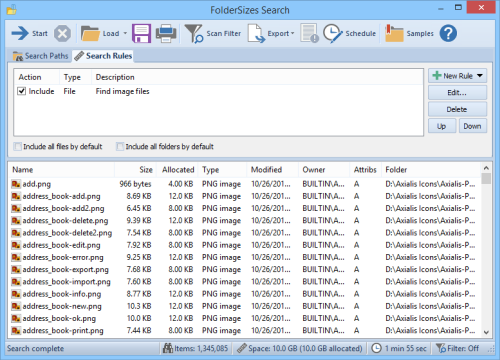Click the Space ruler icon in status bar
Viewport: 500px width, 360px height.
pos(241,348)
